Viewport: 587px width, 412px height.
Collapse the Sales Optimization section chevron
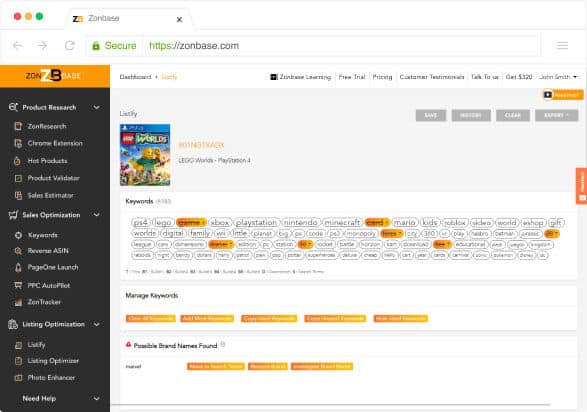[97, 215]
